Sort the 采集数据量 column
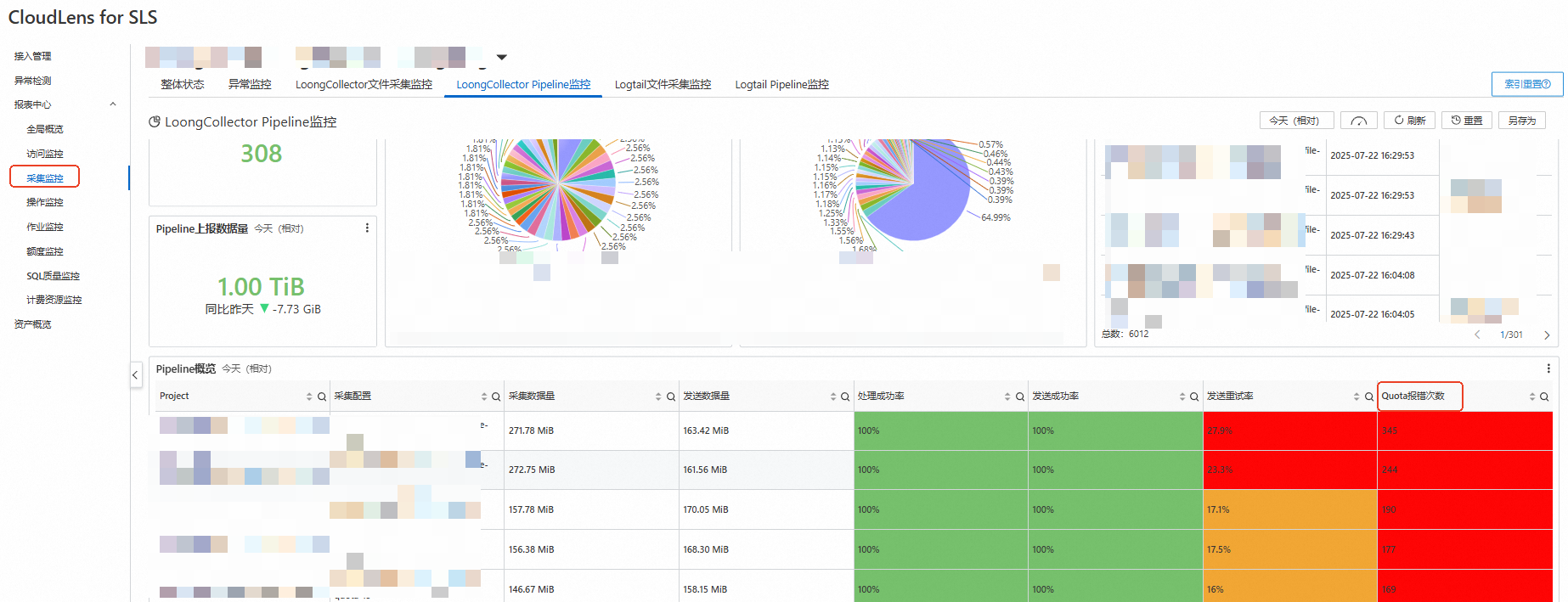This screenshot has height=602, width=1568. 658,397
